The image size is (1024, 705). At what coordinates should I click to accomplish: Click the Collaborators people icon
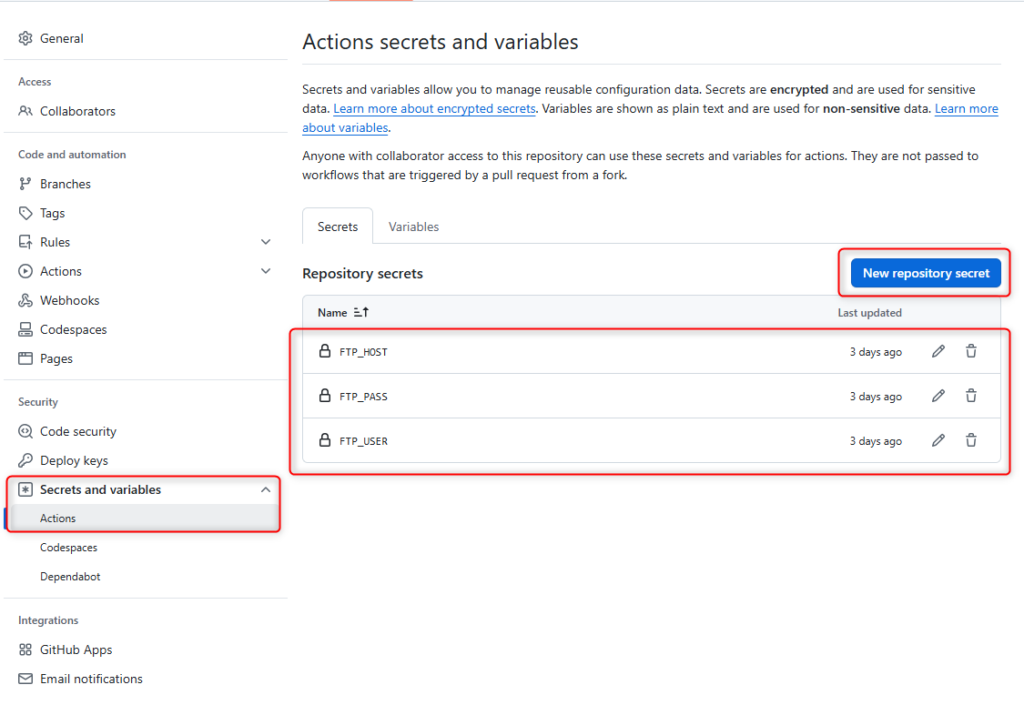tap(25, 111)
